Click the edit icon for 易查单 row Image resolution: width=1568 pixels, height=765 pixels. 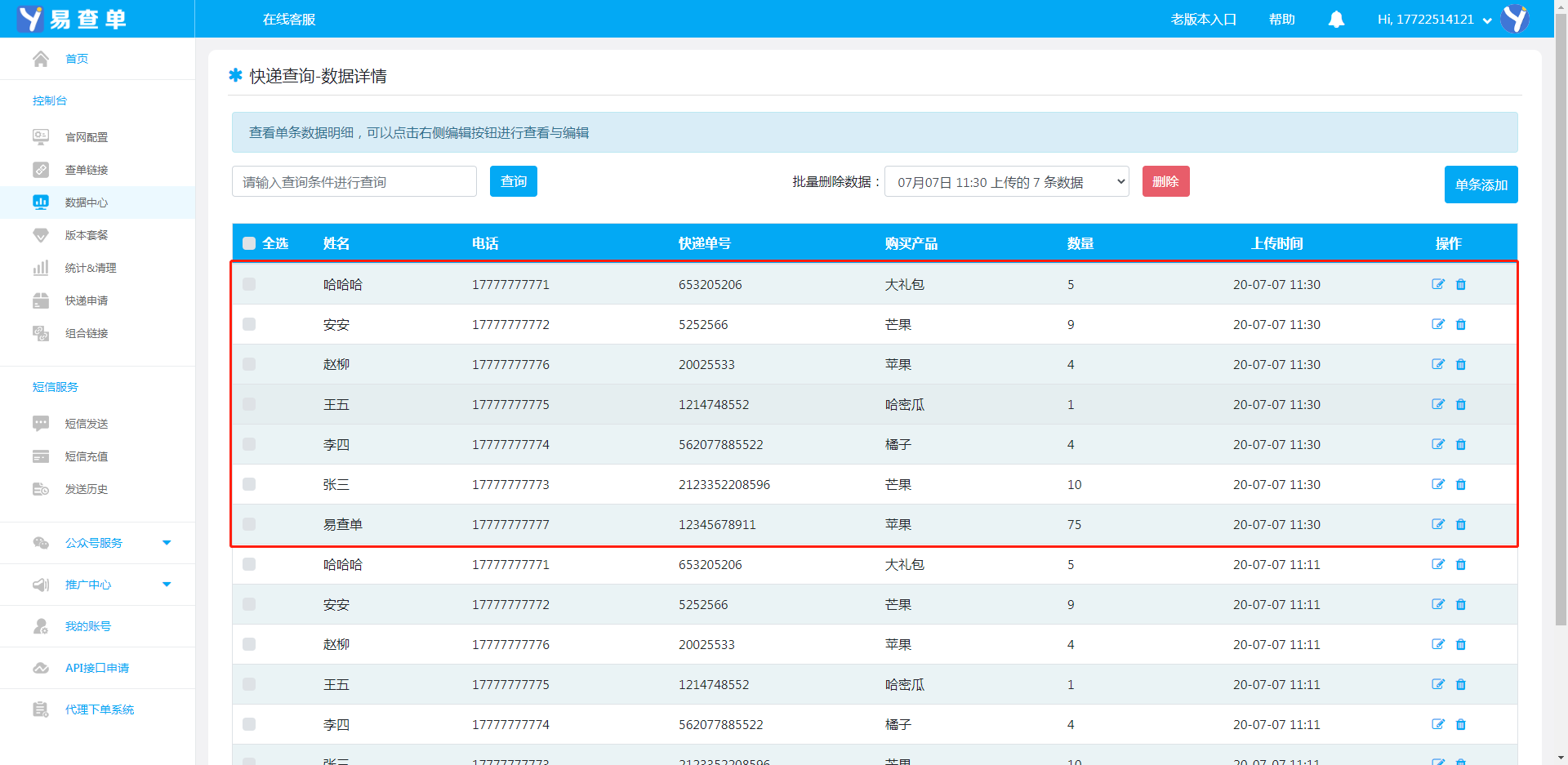coord(1438,524)
